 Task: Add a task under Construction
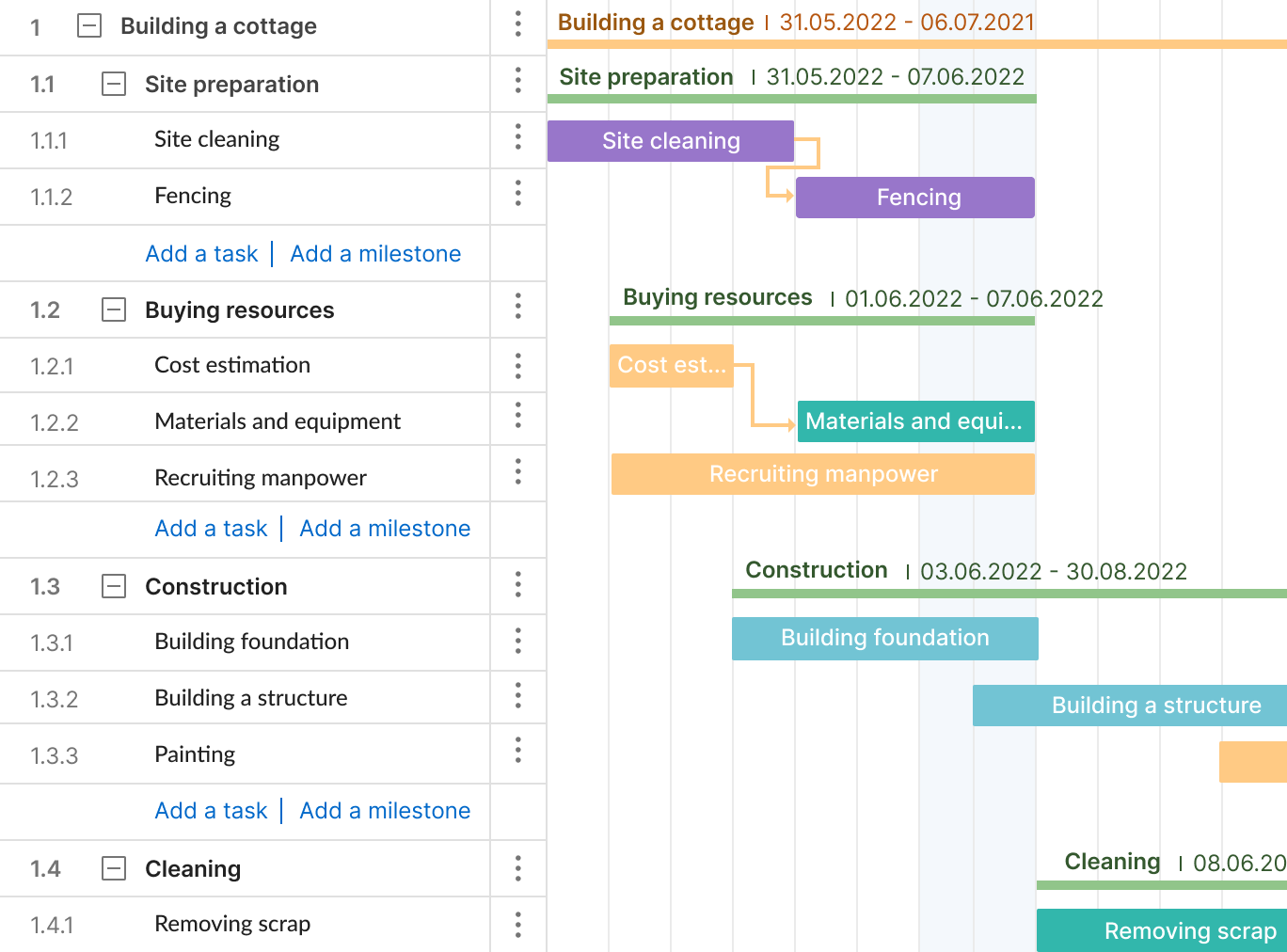tap(211, 810)
